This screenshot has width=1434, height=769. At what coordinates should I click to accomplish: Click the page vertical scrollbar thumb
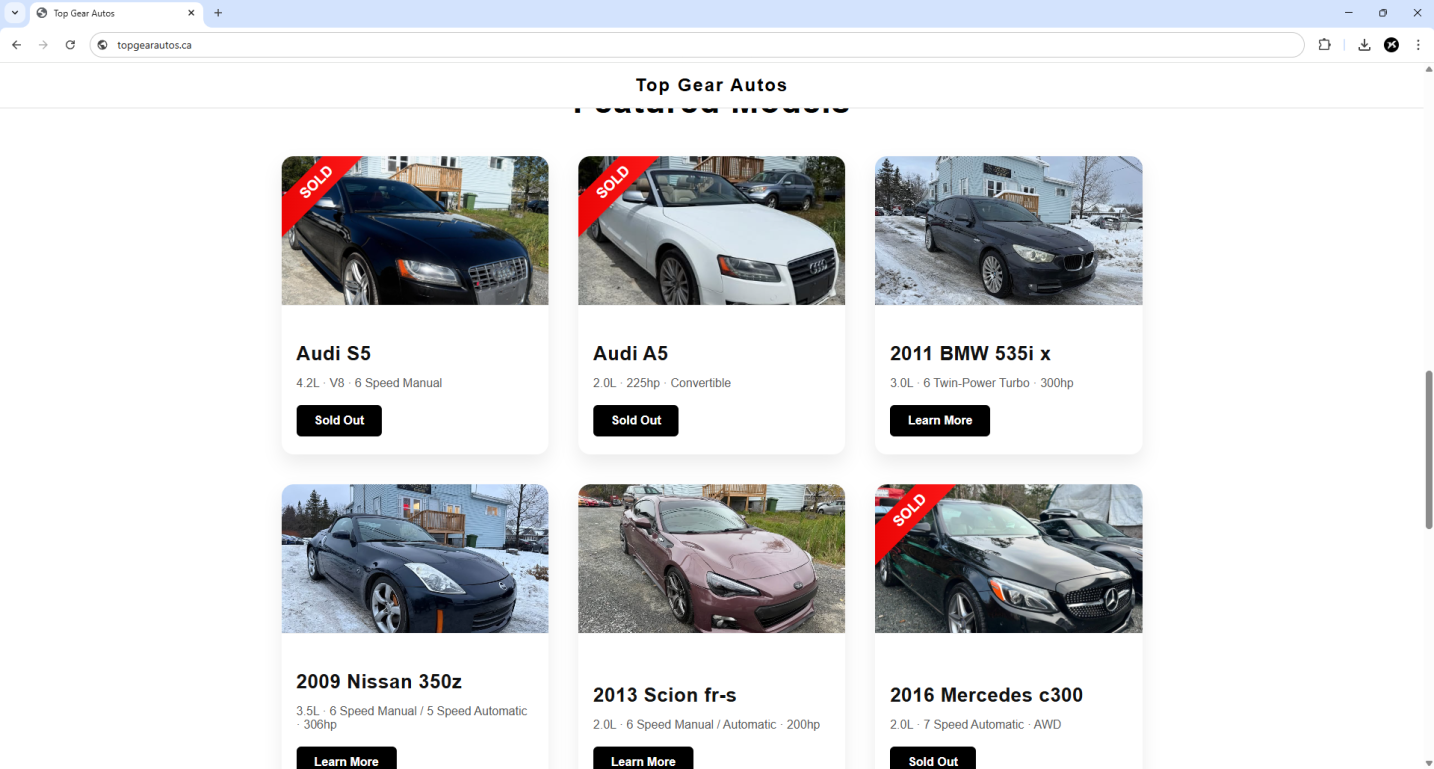(1428, 449)
